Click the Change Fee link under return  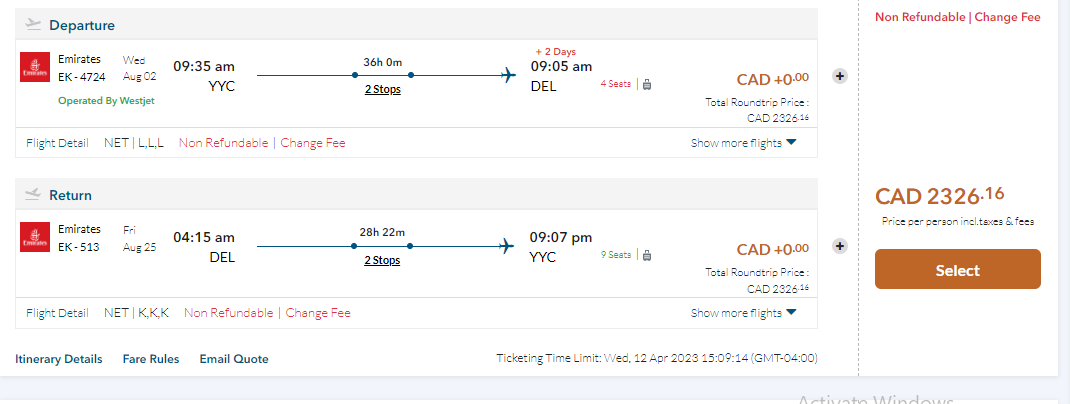tap(318, 313)
